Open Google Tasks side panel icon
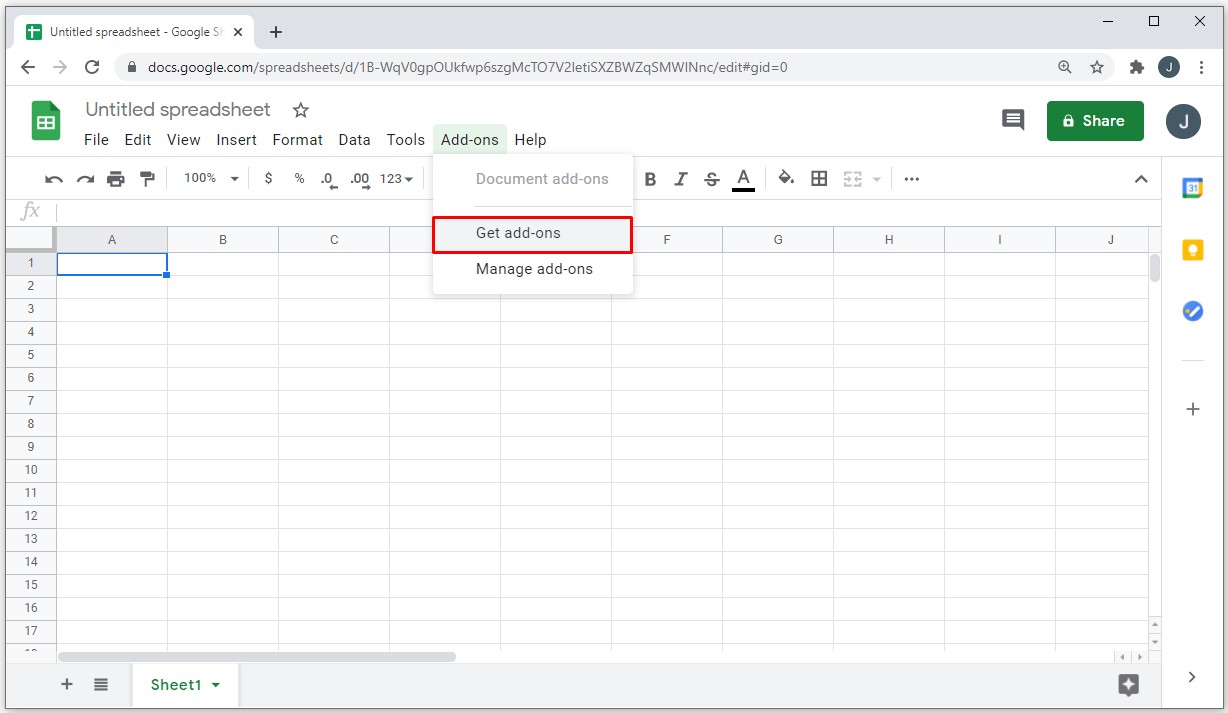 pos(1192,311)
